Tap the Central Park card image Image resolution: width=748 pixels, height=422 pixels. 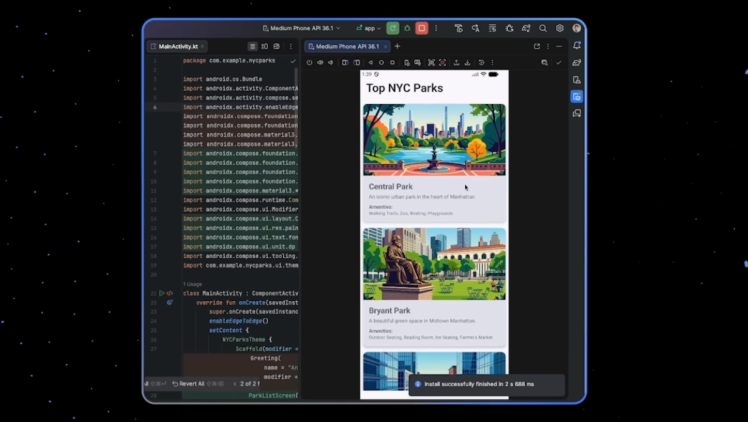click(434, 139)
